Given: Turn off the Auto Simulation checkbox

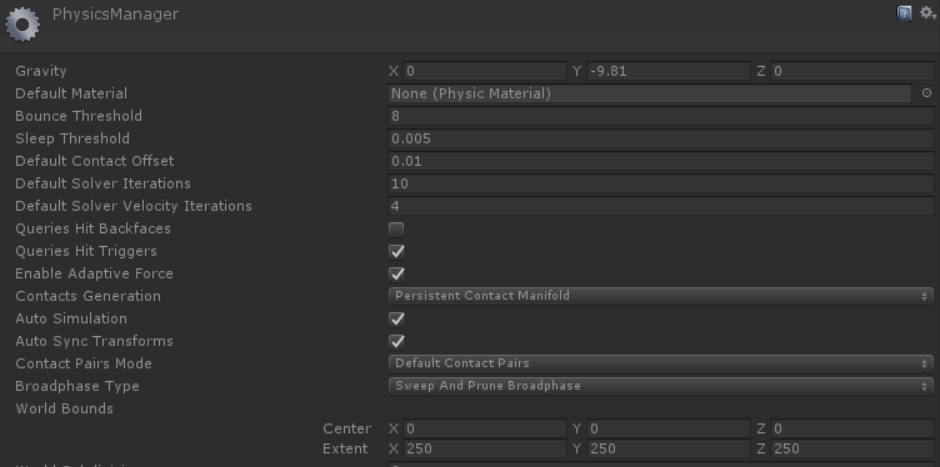Looking at the screenshot, I should coord(397,319).
